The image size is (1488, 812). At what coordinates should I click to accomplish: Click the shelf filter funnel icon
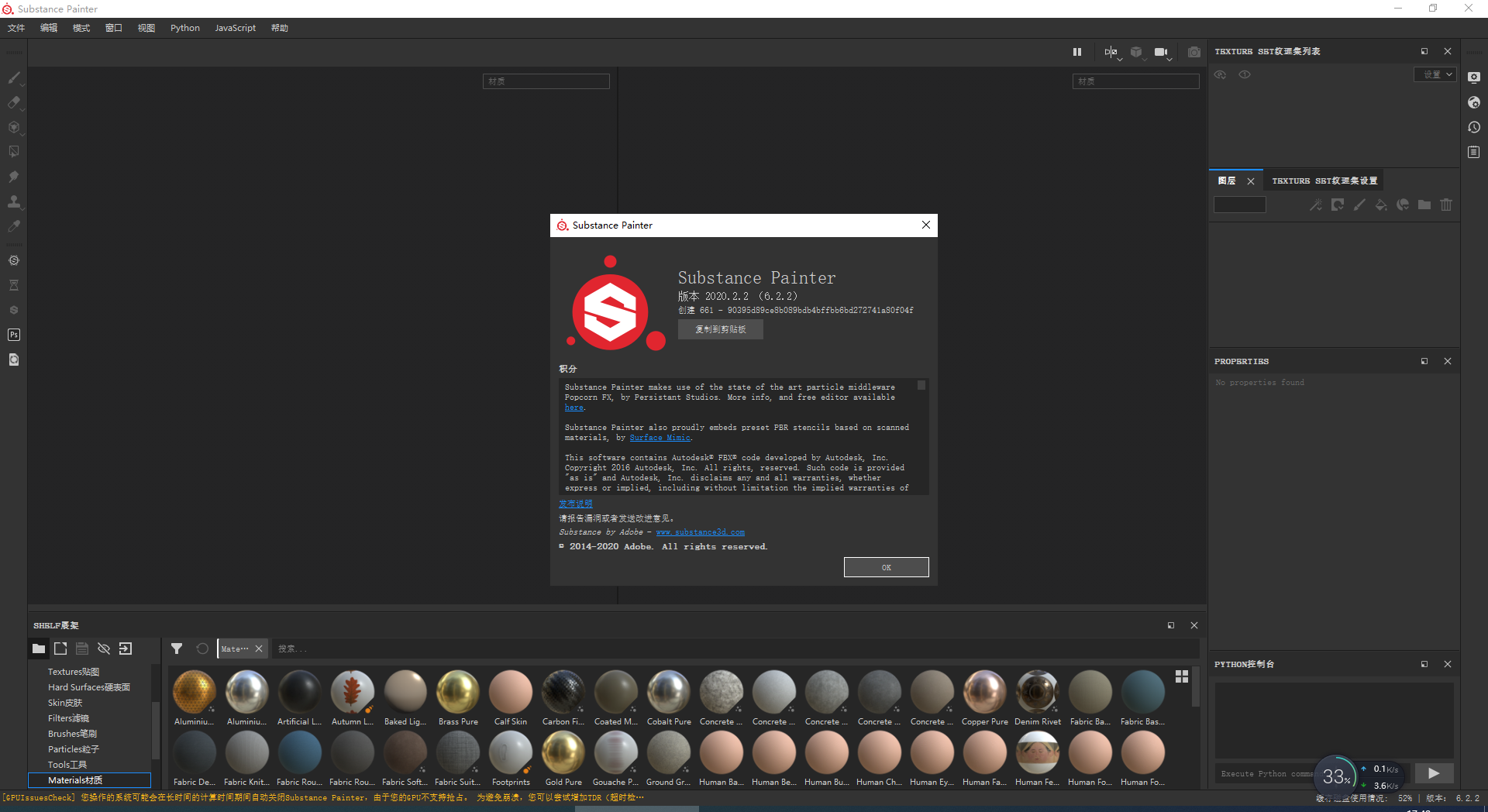[x=177, y=649]
